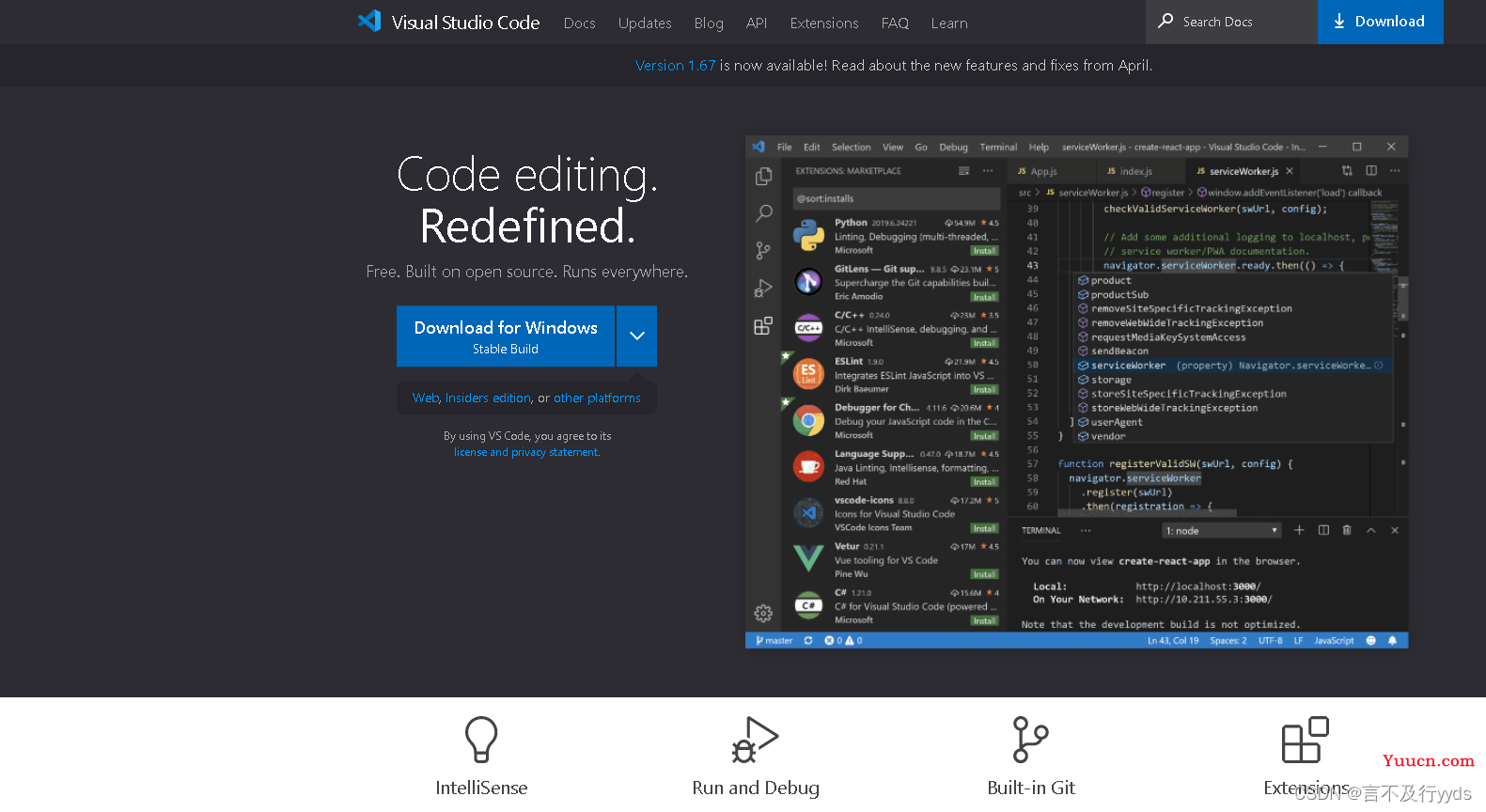Open the Learn navigation item

pos(949,23)
